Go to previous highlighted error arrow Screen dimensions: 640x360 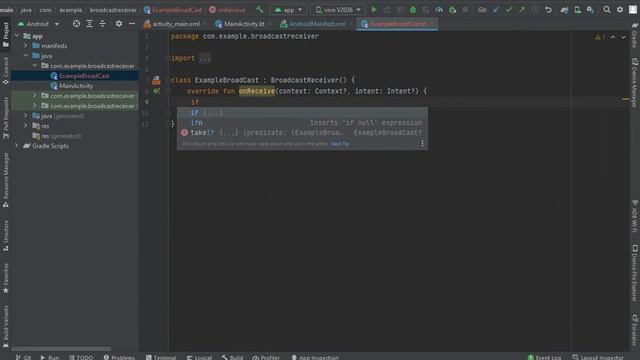tap(613, 37)
